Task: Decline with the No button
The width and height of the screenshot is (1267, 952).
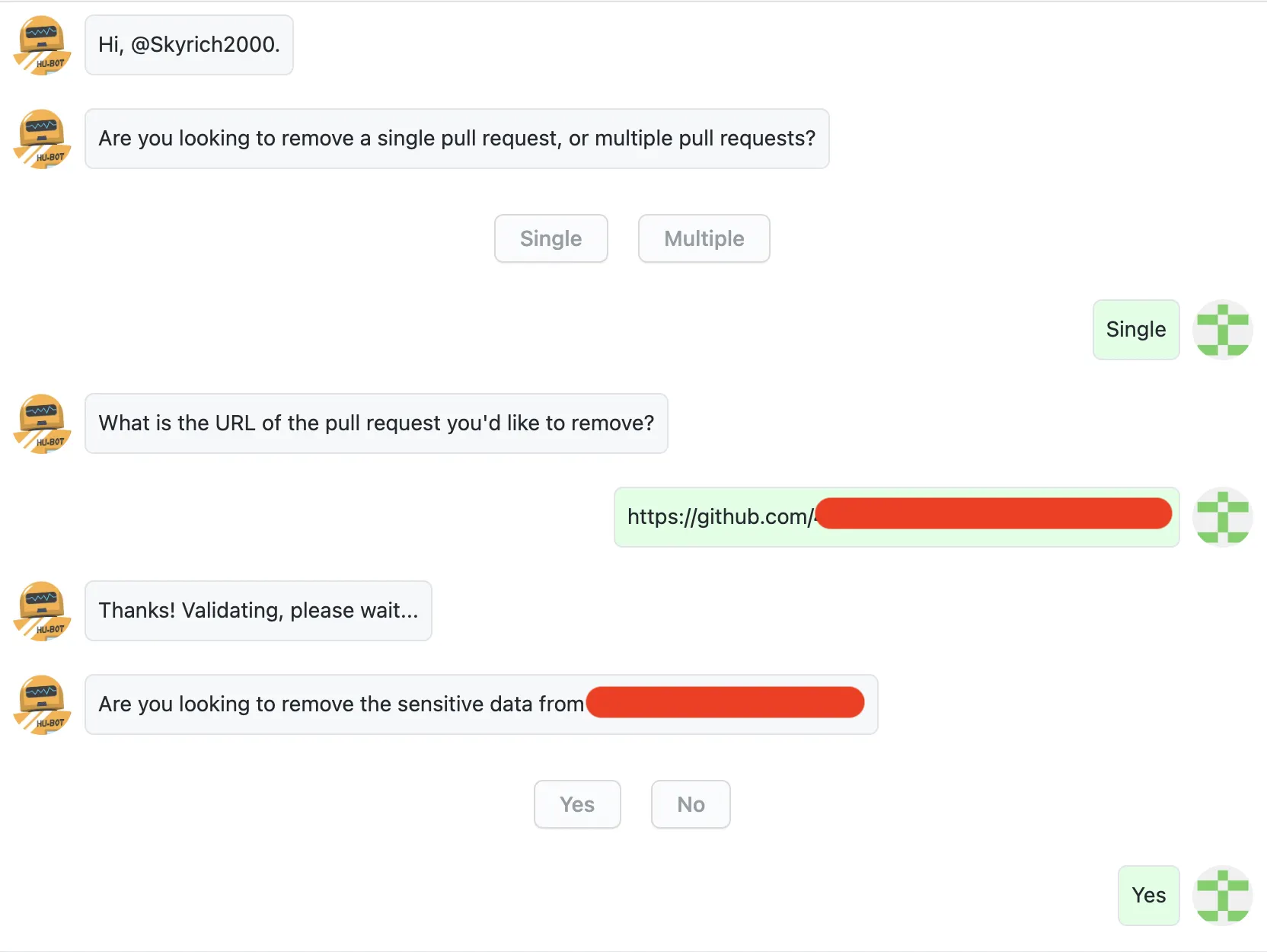Action: click(x=691, y=804)
